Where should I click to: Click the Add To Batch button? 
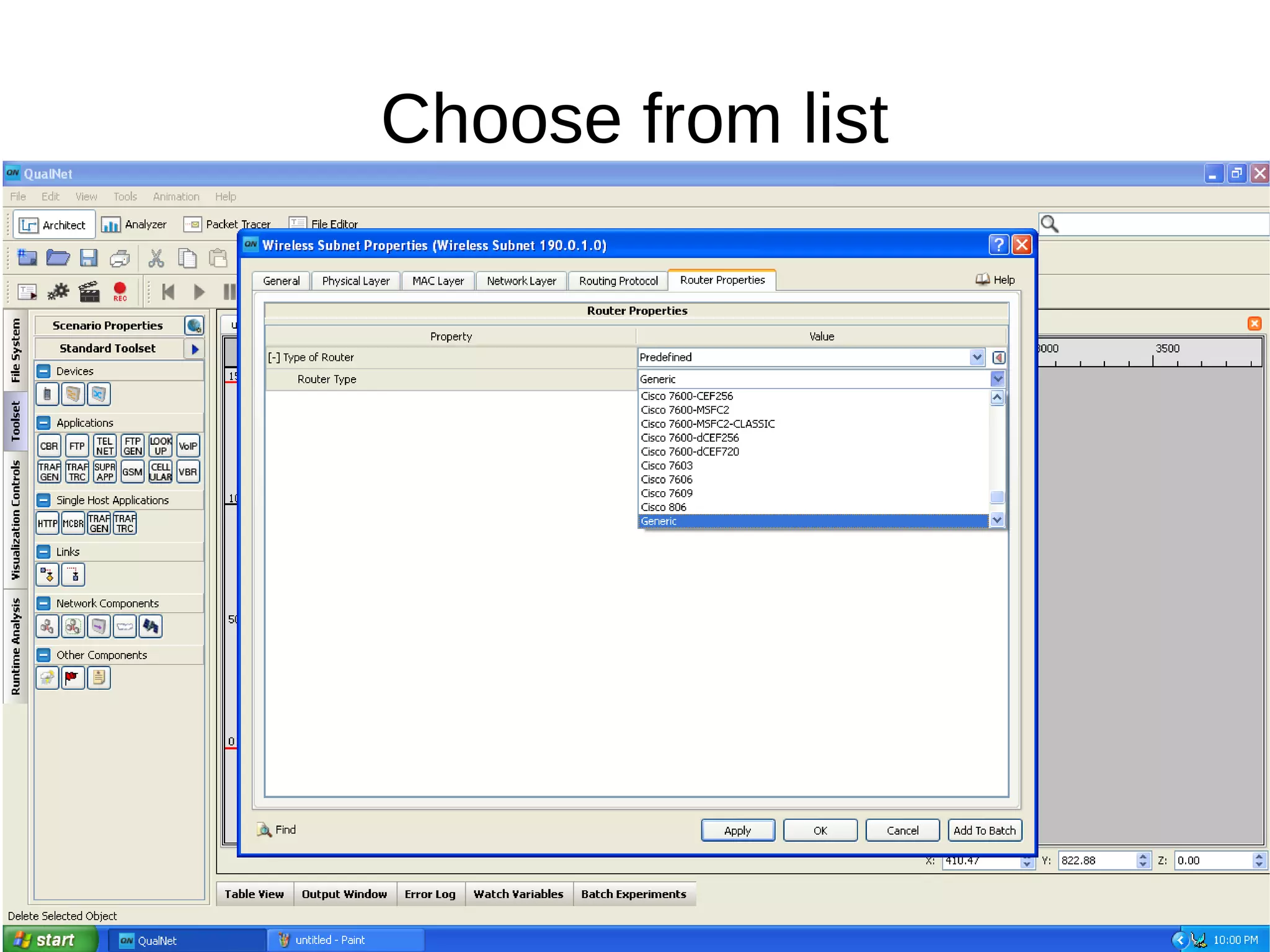tap(984, 830)
